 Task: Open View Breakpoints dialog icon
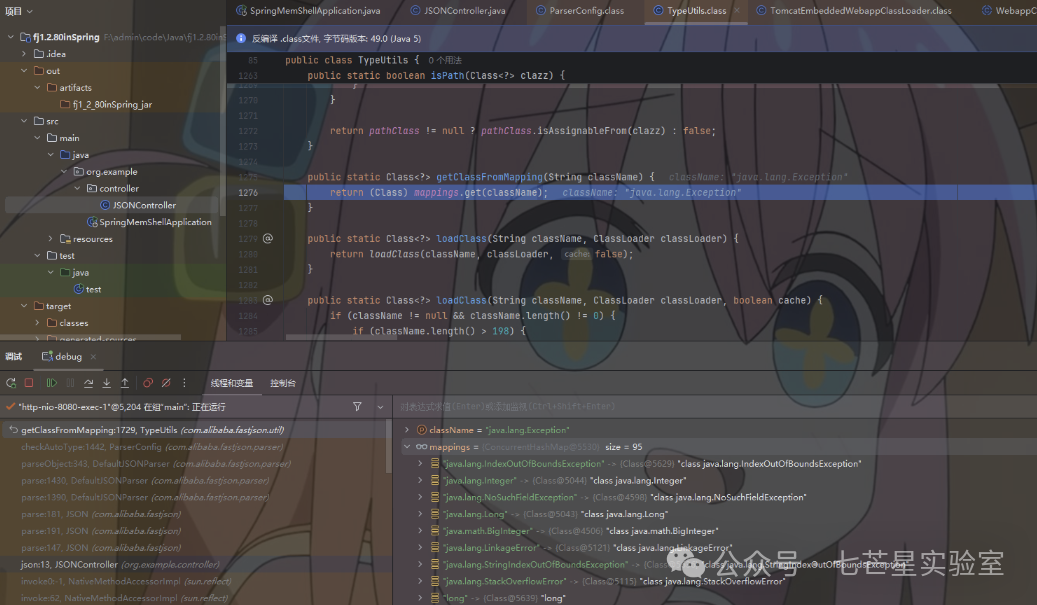[x=148, y=383]
